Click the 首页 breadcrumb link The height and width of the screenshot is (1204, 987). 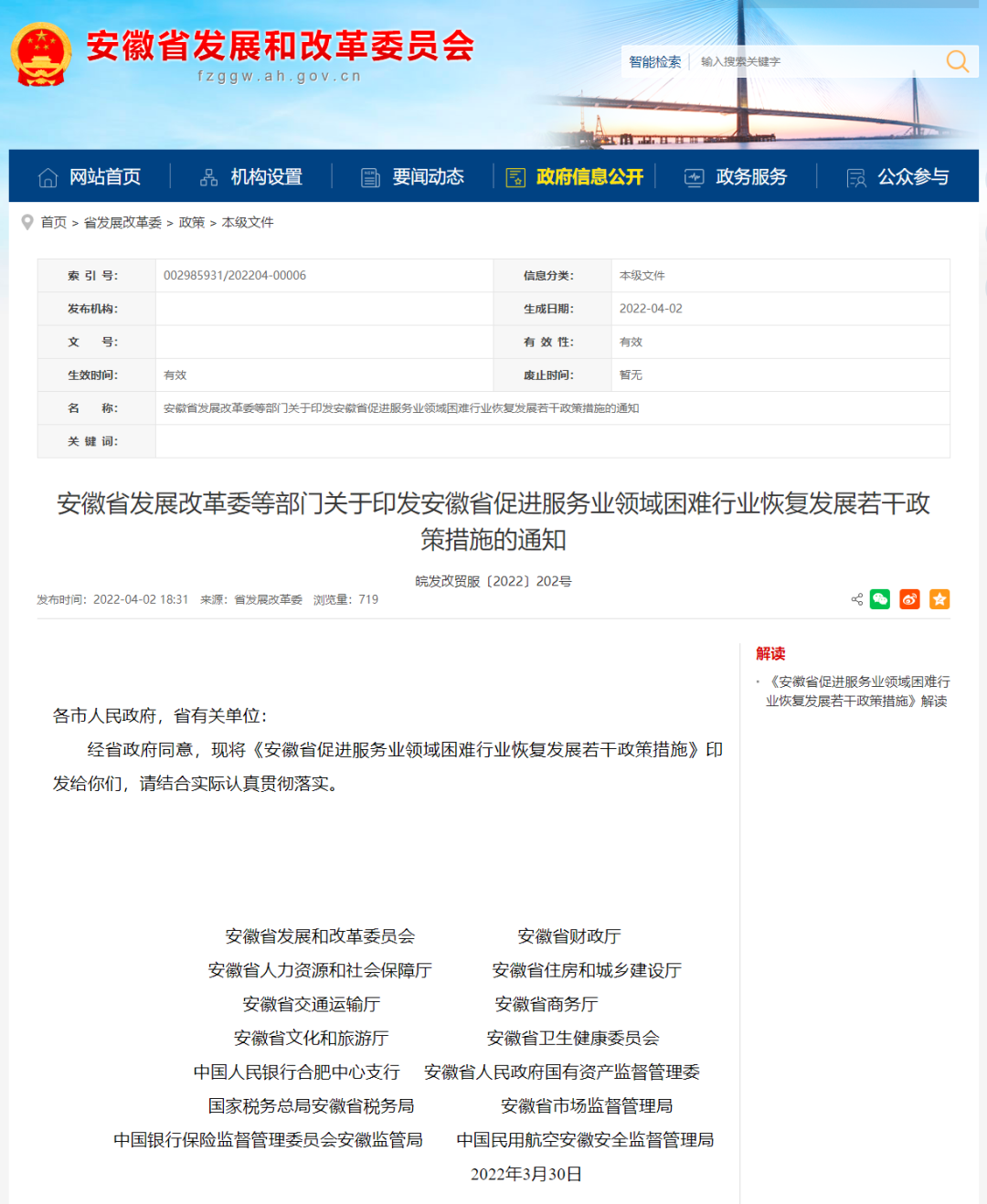coord(52,222)
